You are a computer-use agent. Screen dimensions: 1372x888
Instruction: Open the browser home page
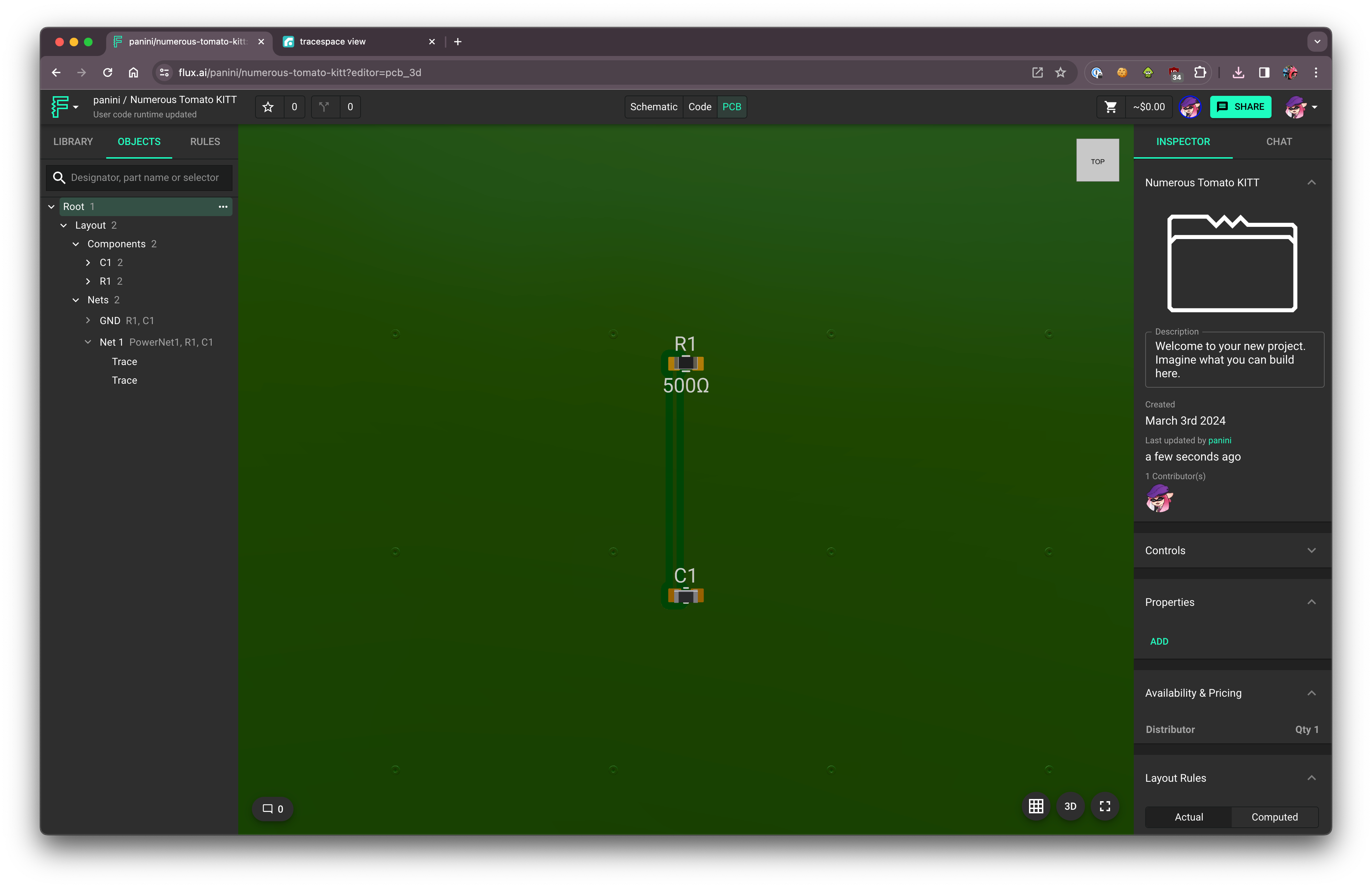[133, 73]
